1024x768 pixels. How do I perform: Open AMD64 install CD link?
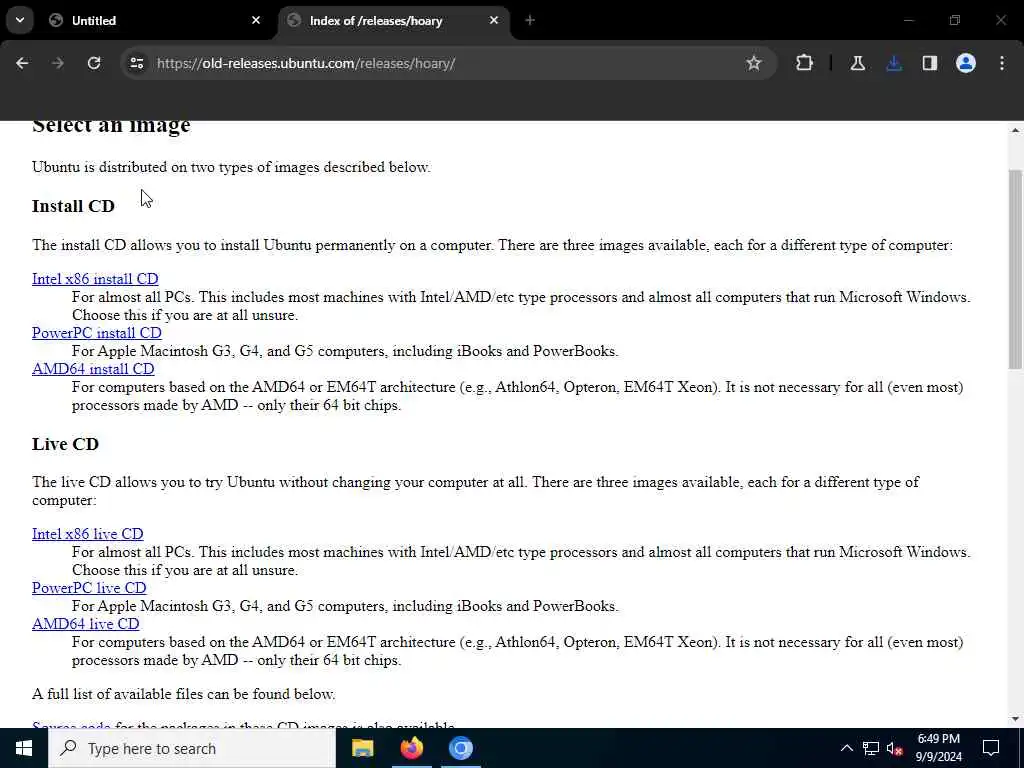93,369
